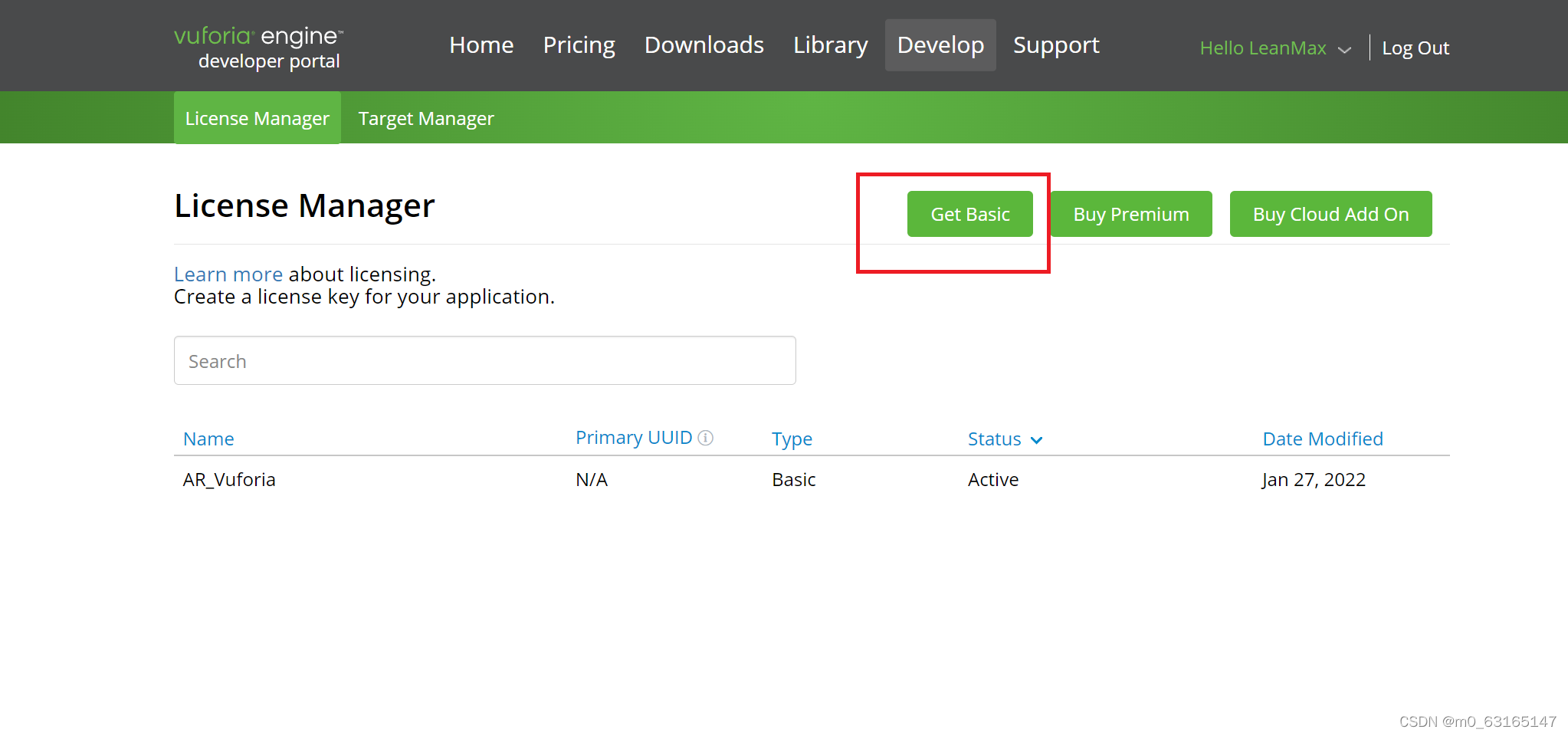Screen dimensions: 1568x736
Task: Select the Develop menu item
Action: pyautogui.click(x=940, y=45)
